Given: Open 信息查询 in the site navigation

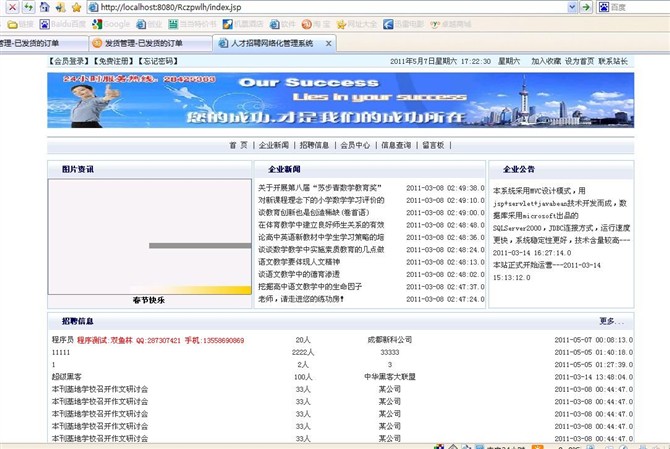Looking at the screenshot, I should (x=396, y=145).
